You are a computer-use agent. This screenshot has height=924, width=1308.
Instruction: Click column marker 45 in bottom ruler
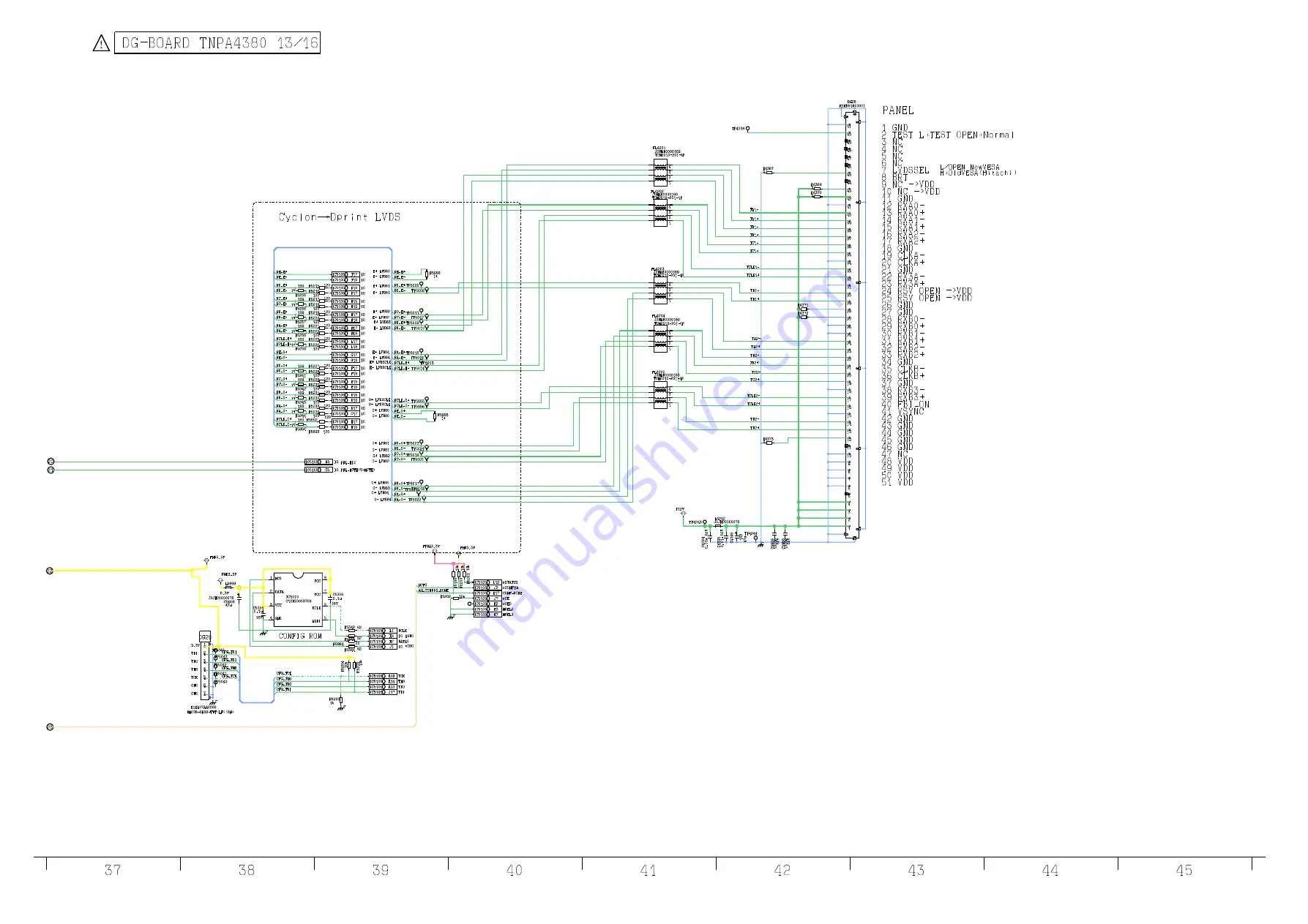click(1184, 871)
